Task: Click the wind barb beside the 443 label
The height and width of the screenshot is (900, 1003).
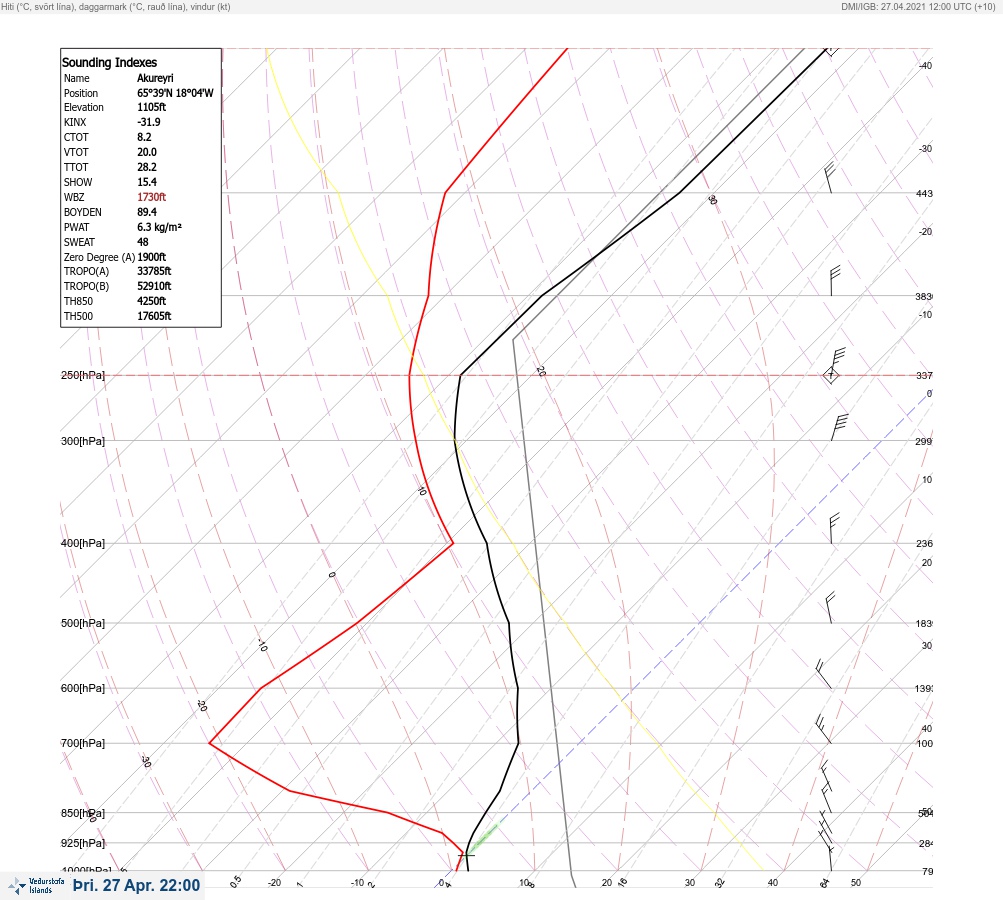Action: (830, 178)
